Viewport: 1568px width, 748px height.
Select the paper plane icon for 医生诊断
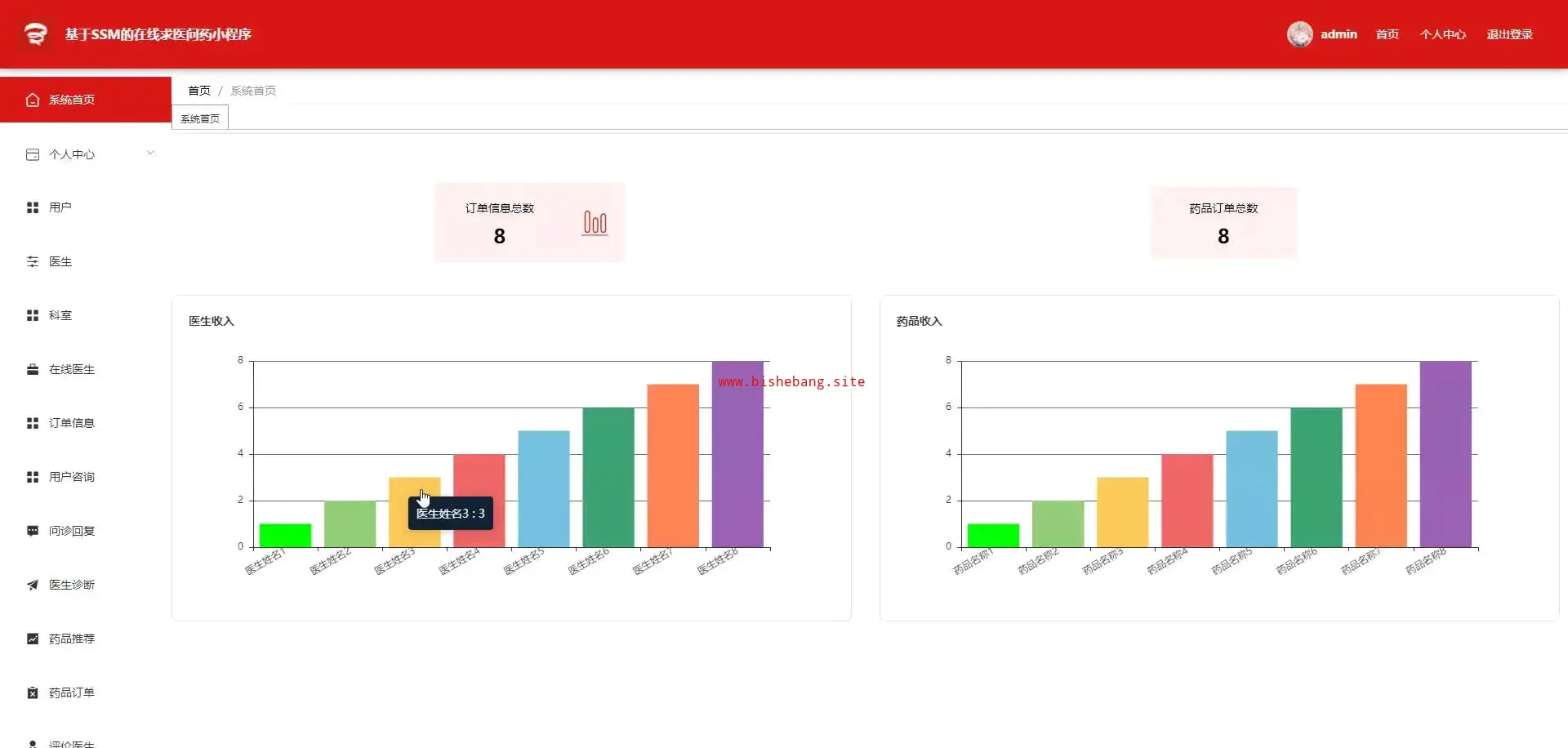pyautogui.click(x=33, y=585)
